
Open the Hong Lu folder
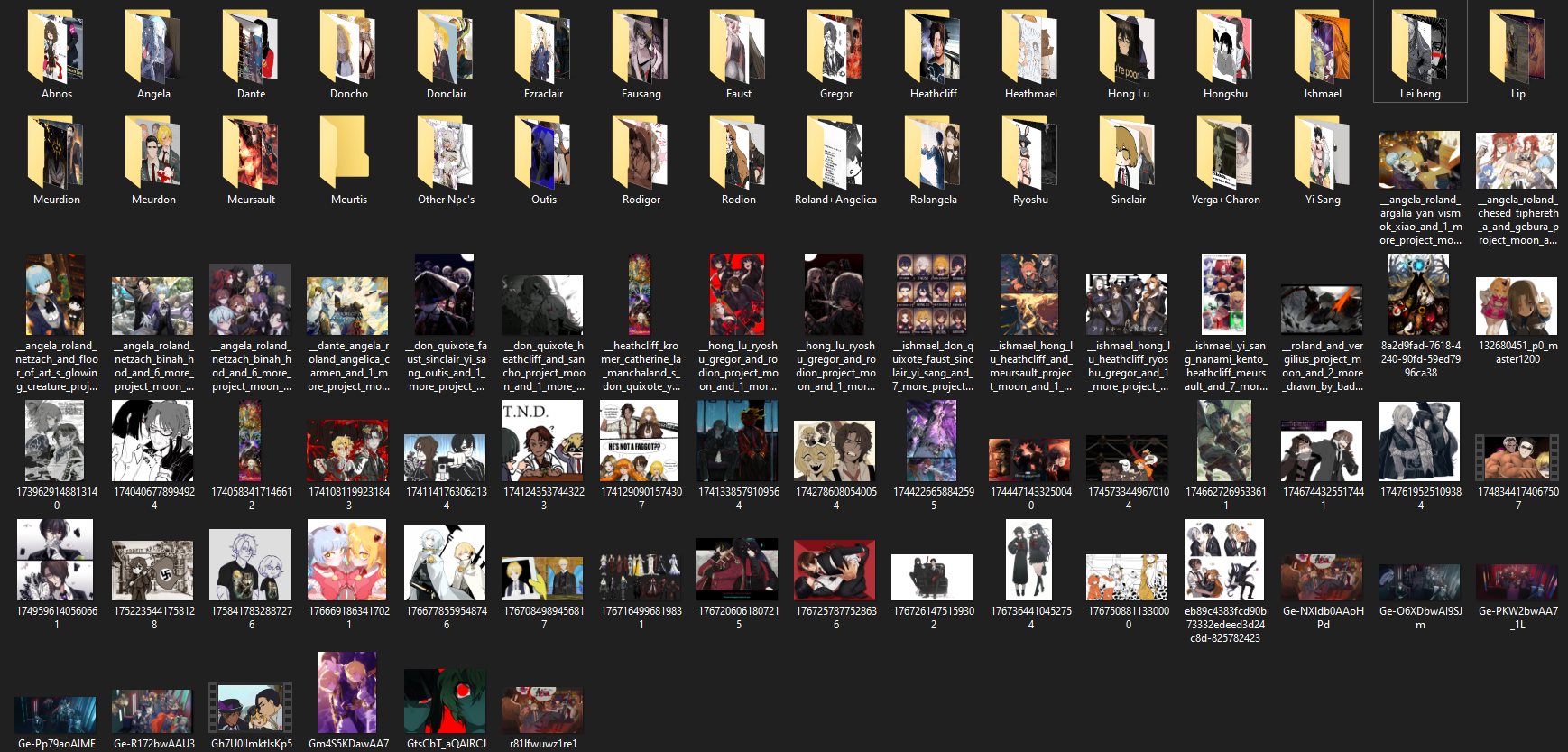click(x=1128, y=47)
